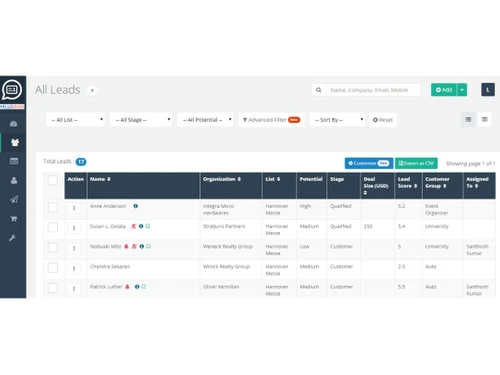Open info icon beside Anne Anderson
Image resolution: width=500 pixels, height=375 pixels.
pos(136,206)
